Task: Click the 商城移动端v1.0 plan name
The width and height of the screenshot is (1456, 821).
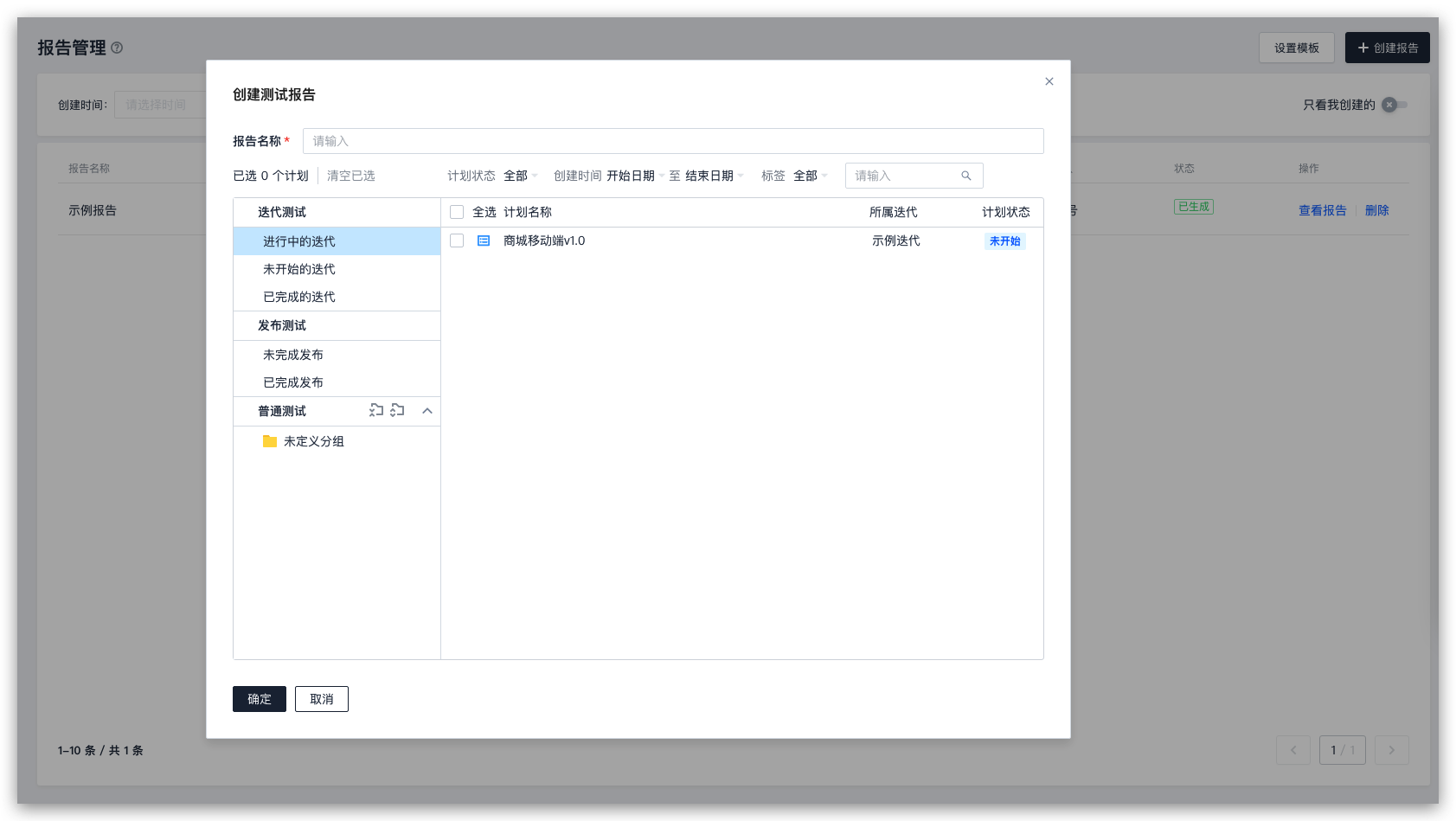Action: [x=544, y=241]
